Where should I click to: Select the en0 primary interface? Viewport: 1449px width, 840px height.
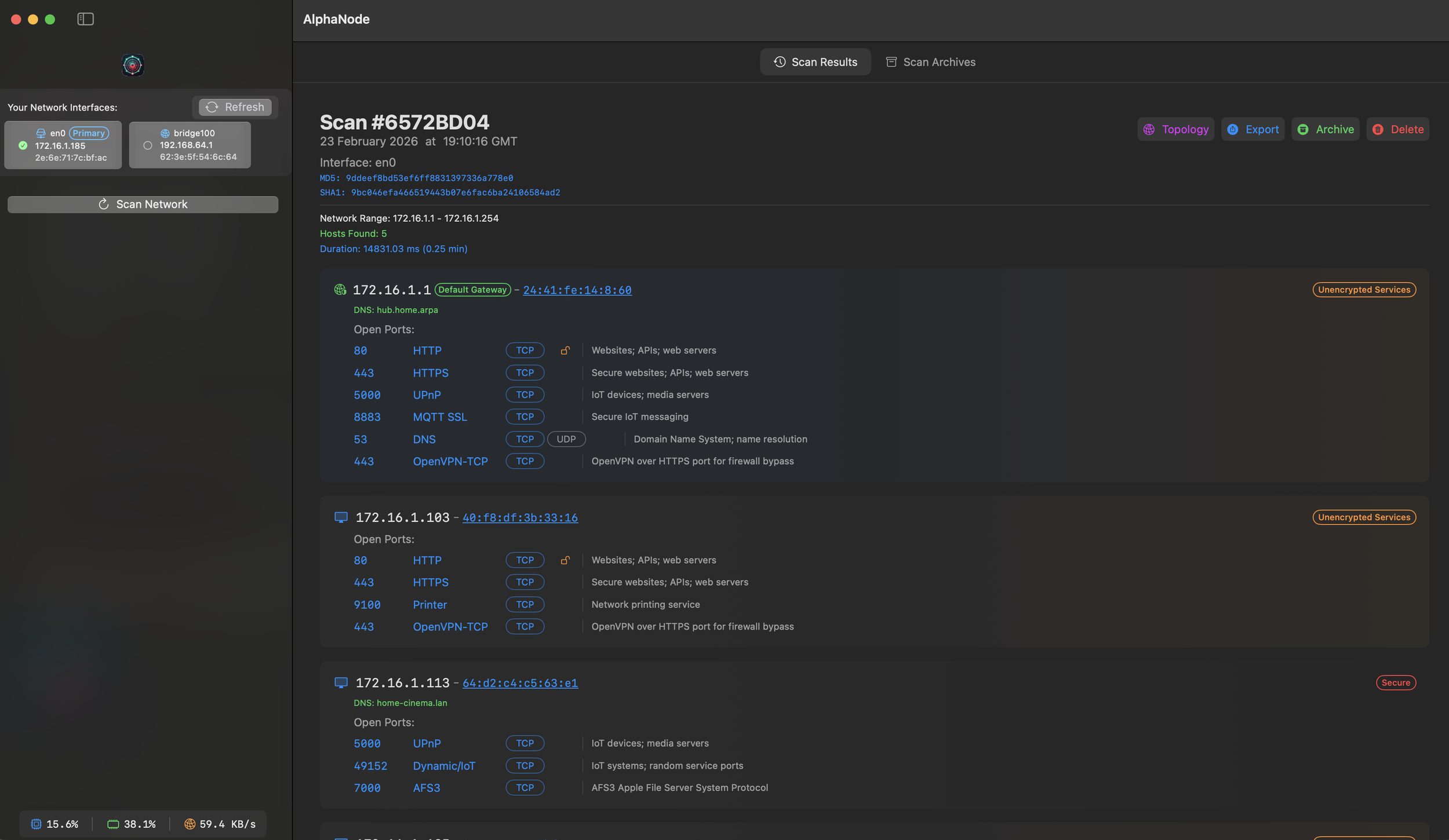pos(63,145)
